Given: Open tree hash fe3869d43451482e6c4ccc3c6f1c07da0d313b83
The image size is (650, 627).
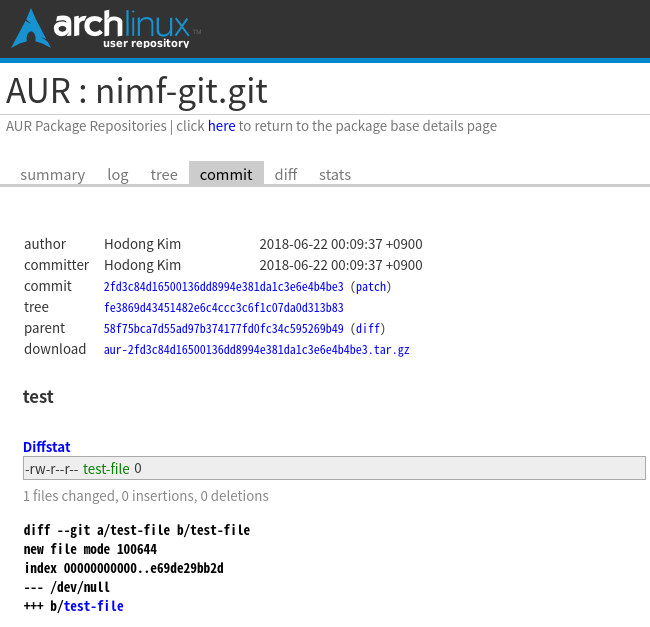Looking at the screenshot, I should pyautogui.click(x=223, y=308).
